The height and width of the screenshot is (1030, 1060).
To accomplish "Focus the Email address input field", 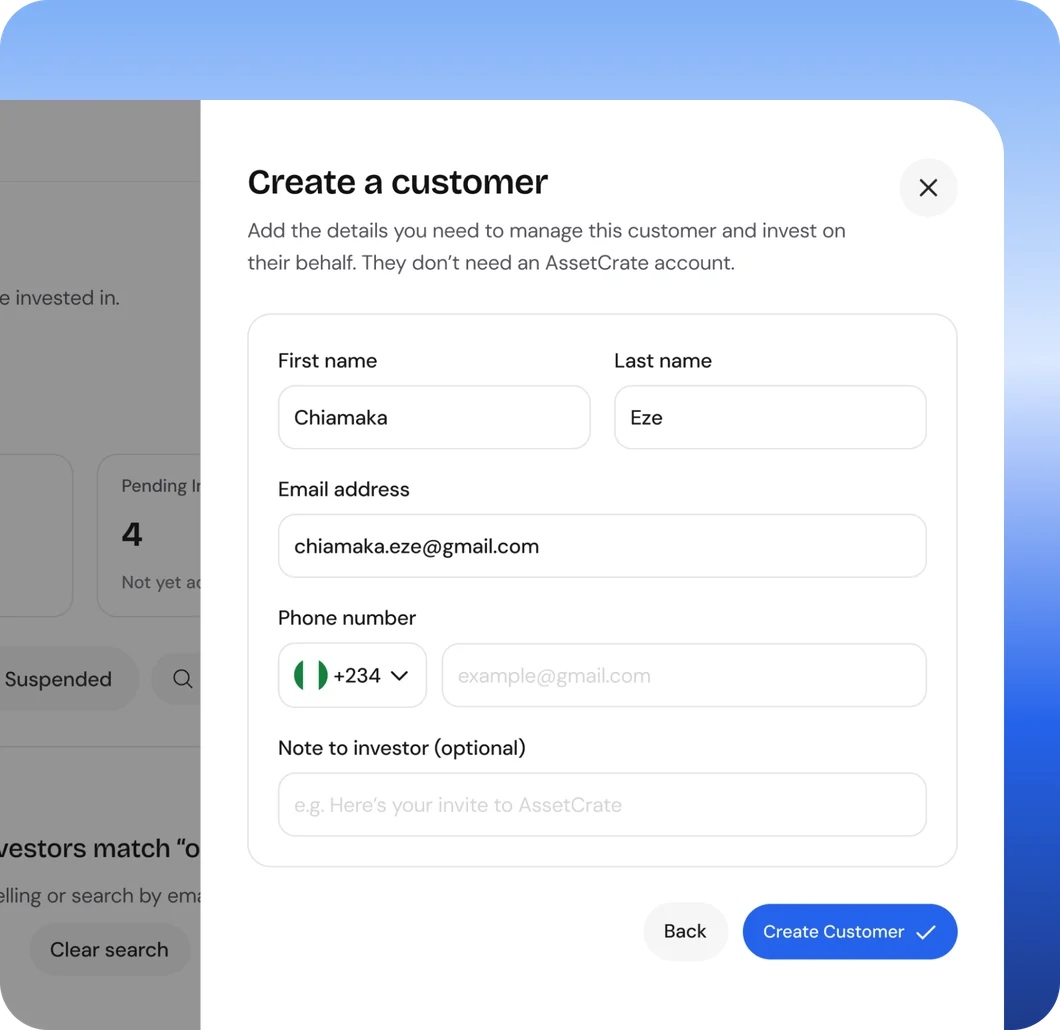I will tap(602, 545).
